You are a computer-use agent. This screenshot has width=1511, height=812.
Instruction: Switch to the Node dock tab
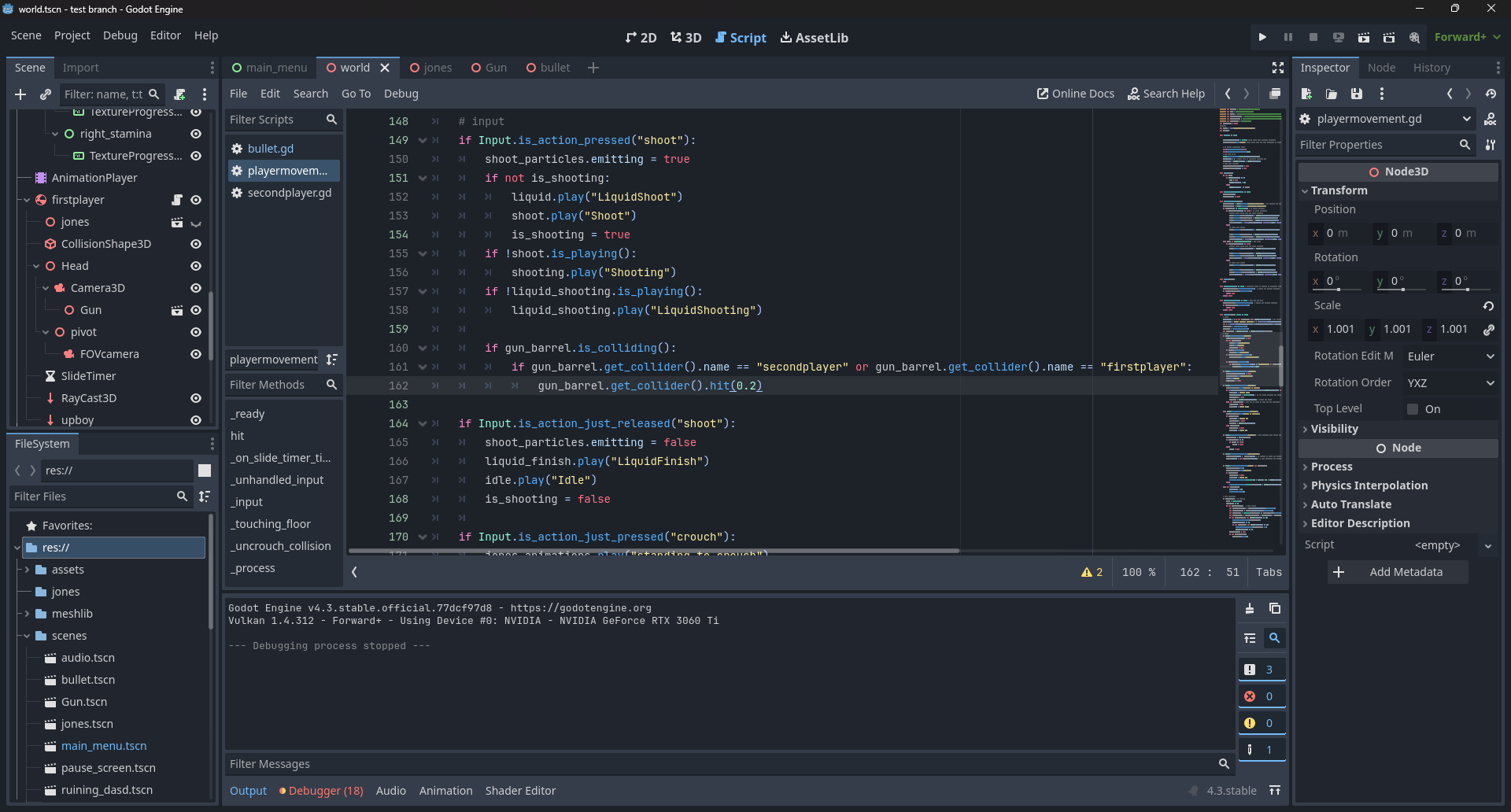pos(1381,68)
